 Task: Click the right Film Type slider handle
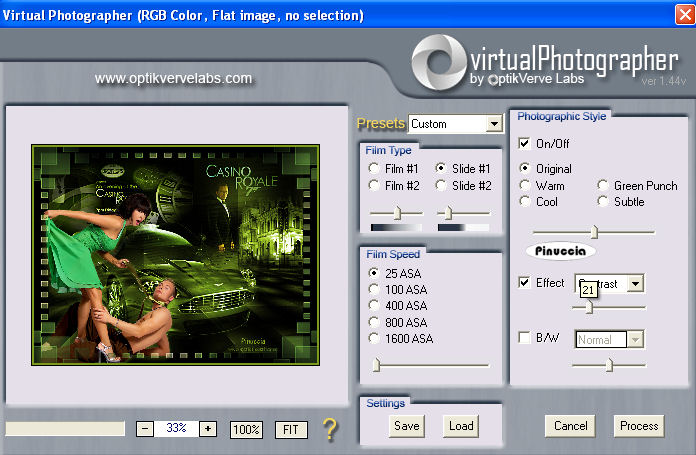point(448,213)
